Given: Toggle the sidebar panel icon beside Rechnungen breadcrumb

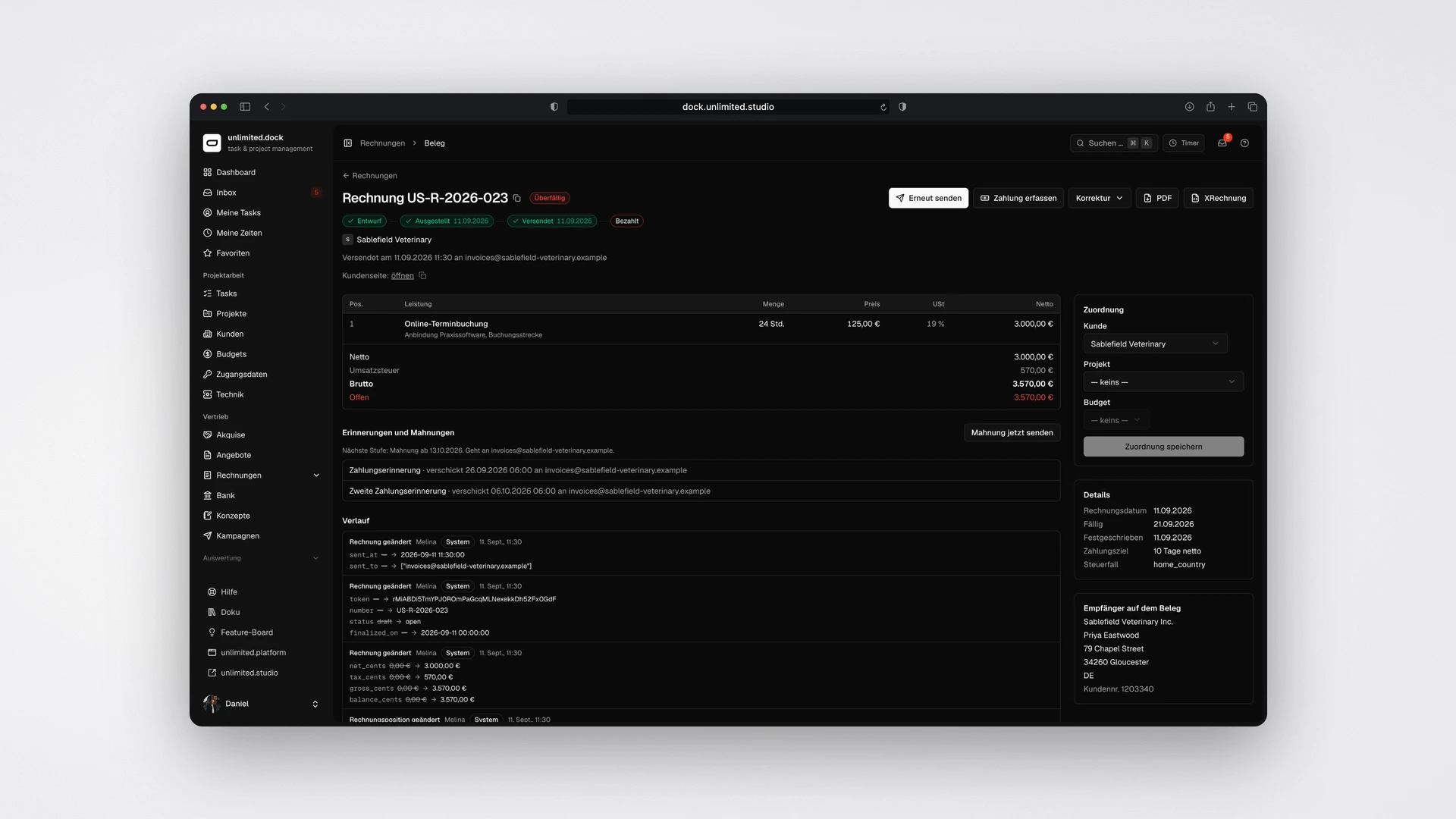Looking at the screenshot, I should click(x=347, y=143).
